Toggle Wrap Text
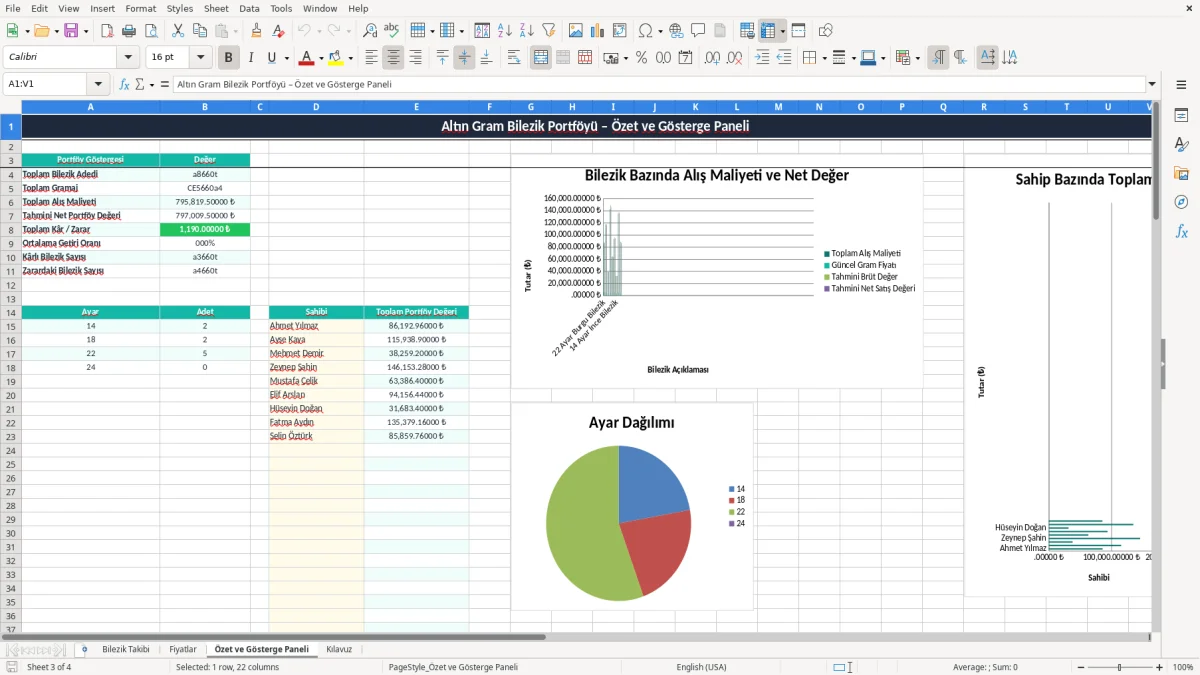 pyautogui.click(x=514, y=58)
